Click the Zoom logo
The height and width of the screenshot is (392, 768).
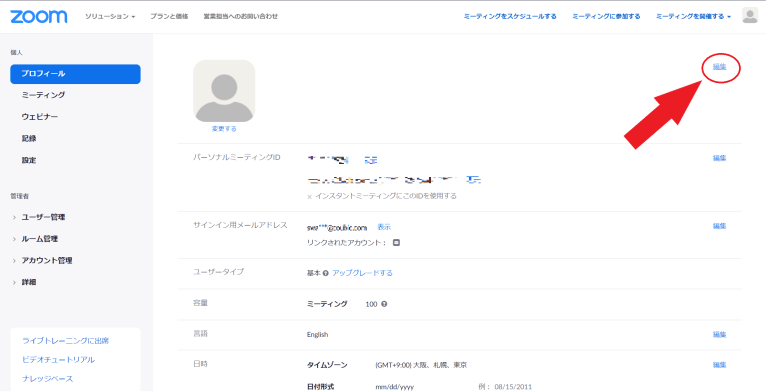tap(39, 16)
